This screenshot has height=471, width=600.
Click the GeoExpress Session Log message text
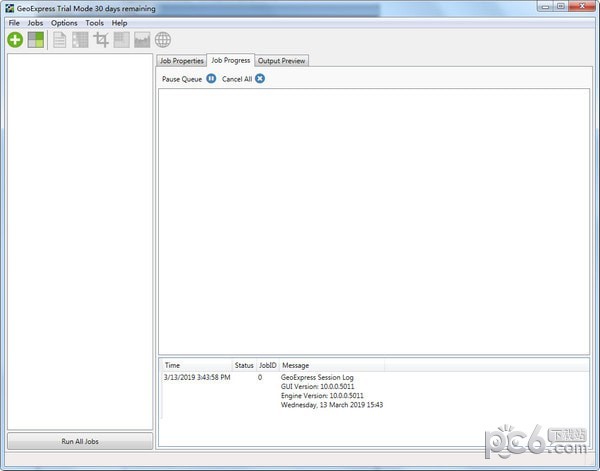pyautogui.click(x=317, y=377)
